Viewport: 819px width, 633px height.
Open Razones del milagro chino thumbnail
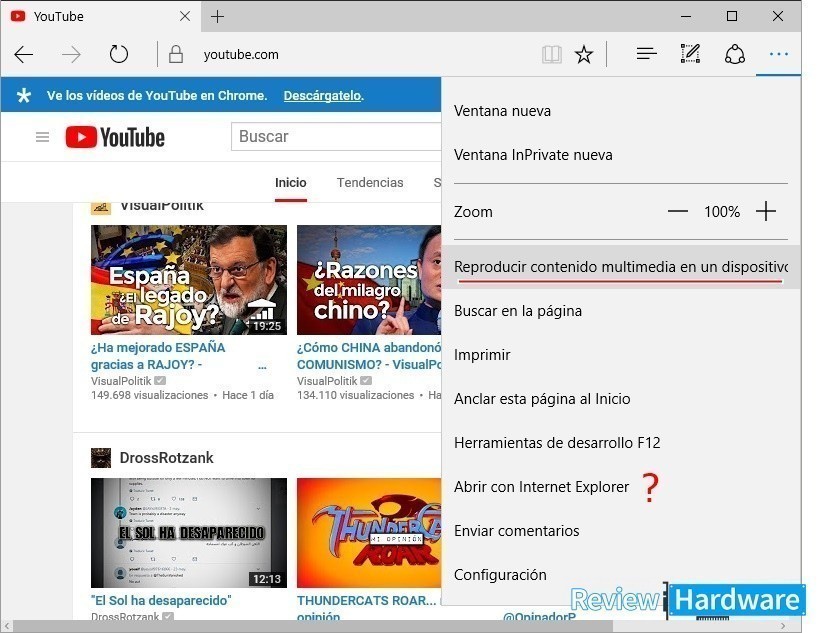pos(369,280)
